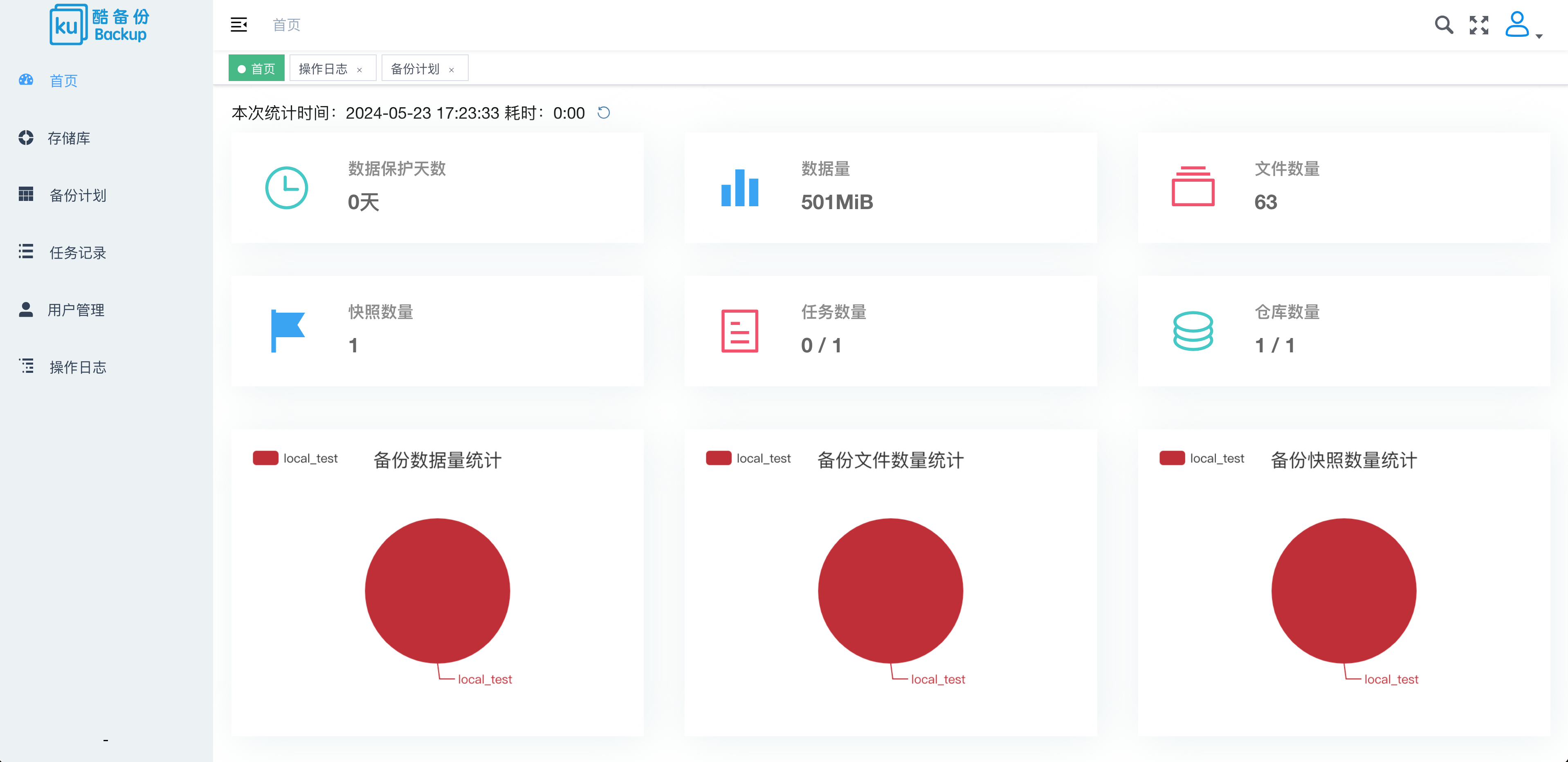Open 用户管理 from the sidebar
The image size is (1568, 762).
coord(76,310)
